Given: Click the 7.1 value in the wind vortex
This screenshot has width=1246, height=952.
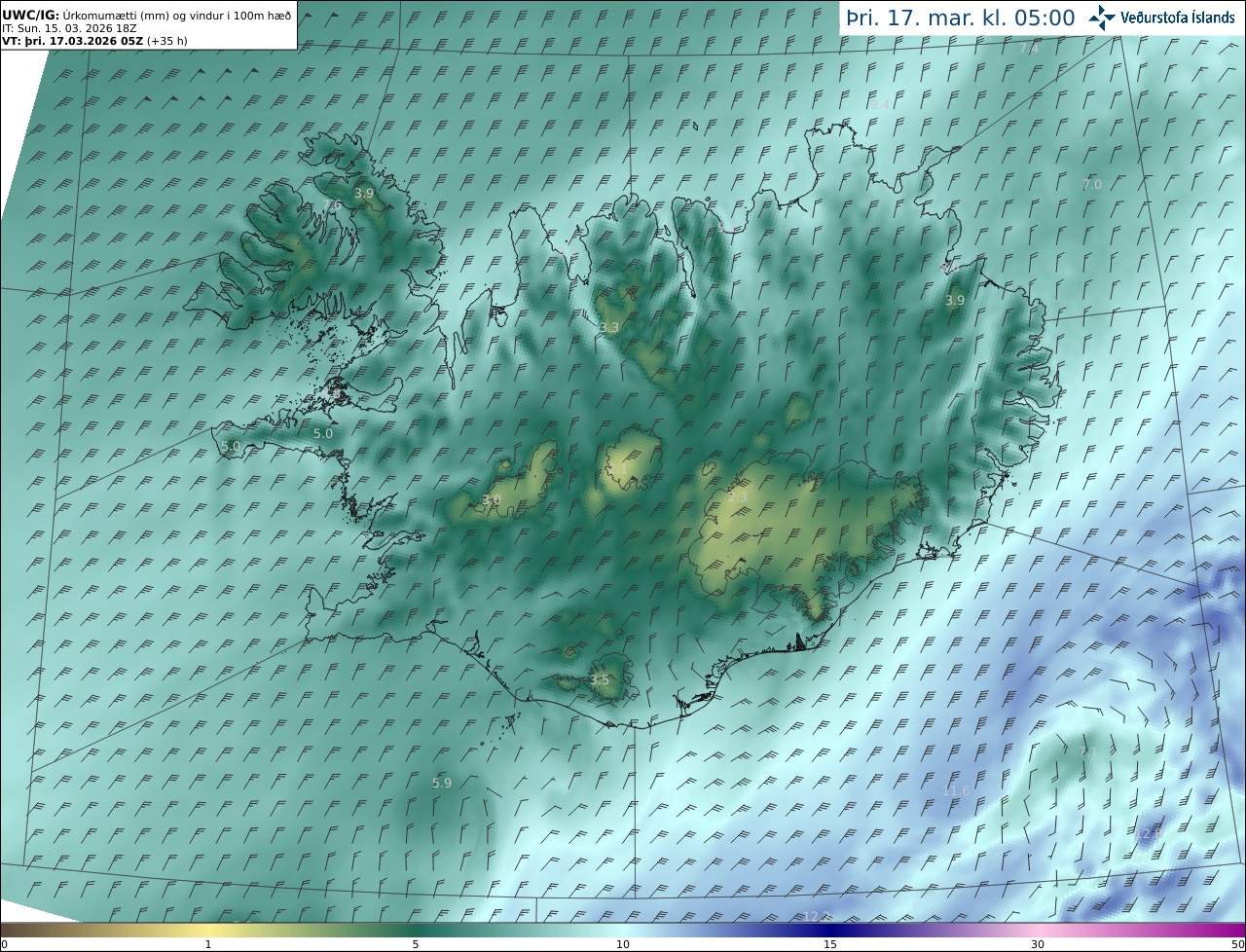Looking at the screenshot, I should tap(1088, 751).
